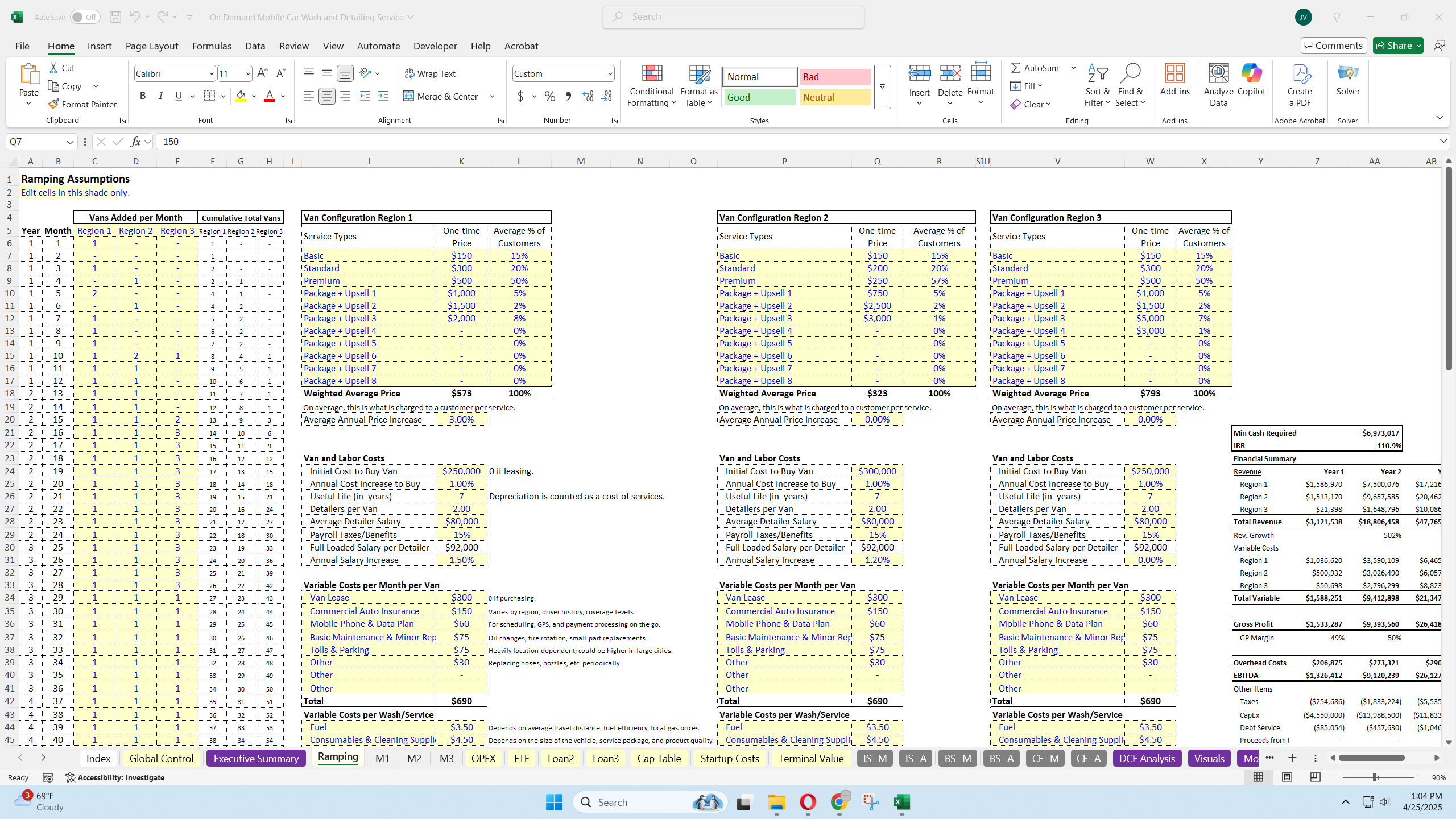The image size is (1456, 819).
Task: Apply Percent Style to selection
Action: click(x=549, y=97)
